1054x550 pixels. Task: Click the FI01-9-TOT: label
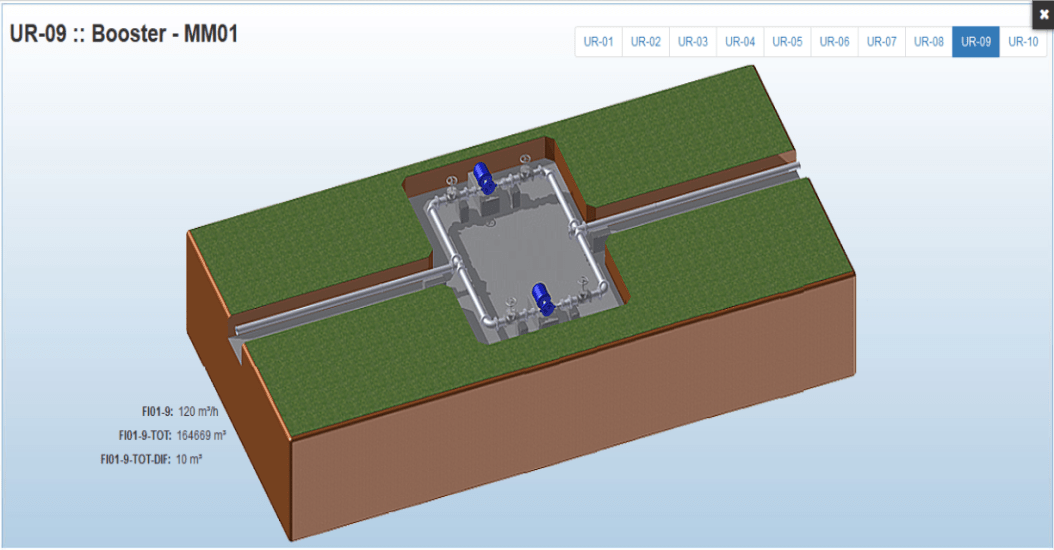pyautogui.click(x=145, y=436)
